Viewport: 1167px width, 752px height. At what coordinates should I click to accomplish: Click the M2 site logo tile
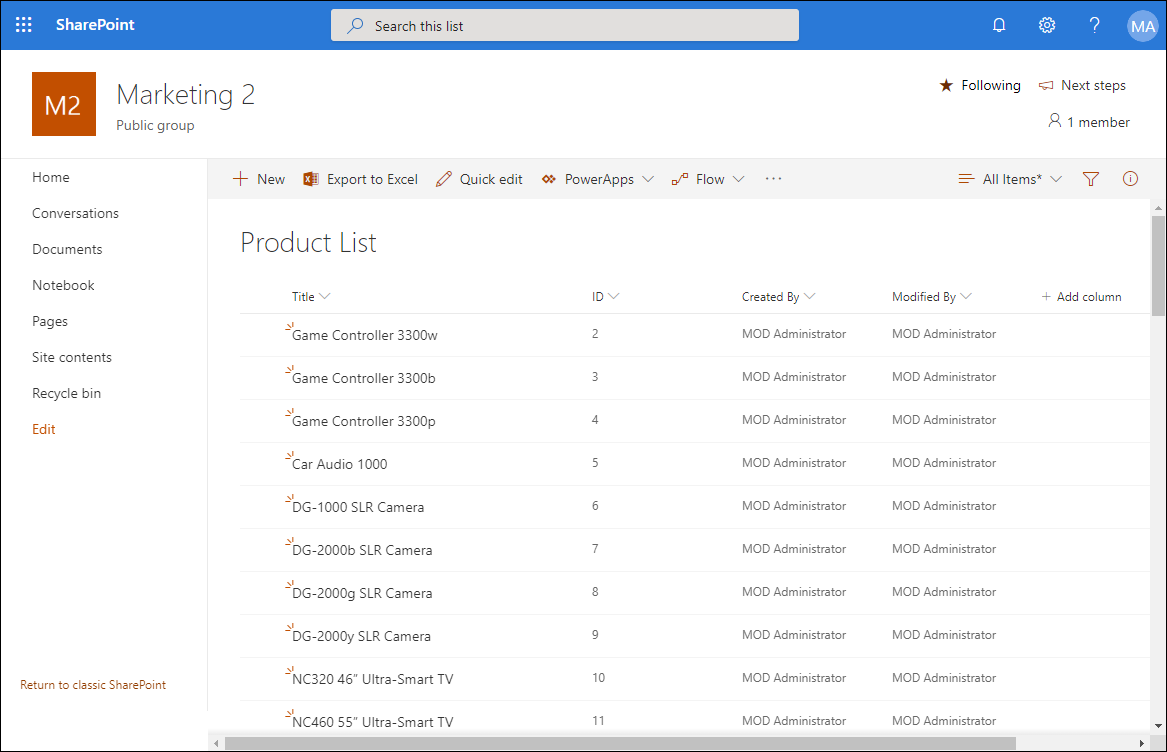point(64,104)
